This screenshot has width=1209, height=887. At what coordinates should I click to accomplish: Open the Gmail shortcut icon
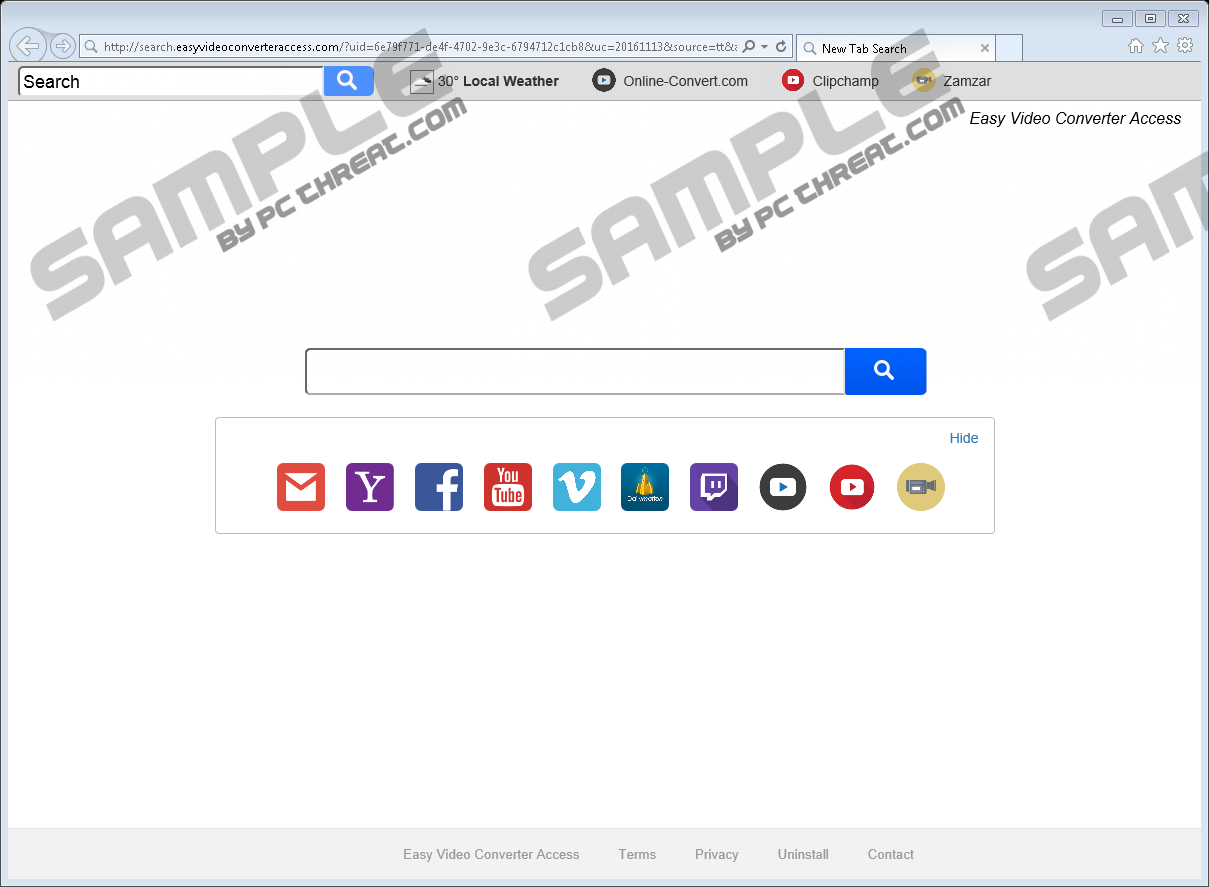pyautogui.click(x=301, y=487)
